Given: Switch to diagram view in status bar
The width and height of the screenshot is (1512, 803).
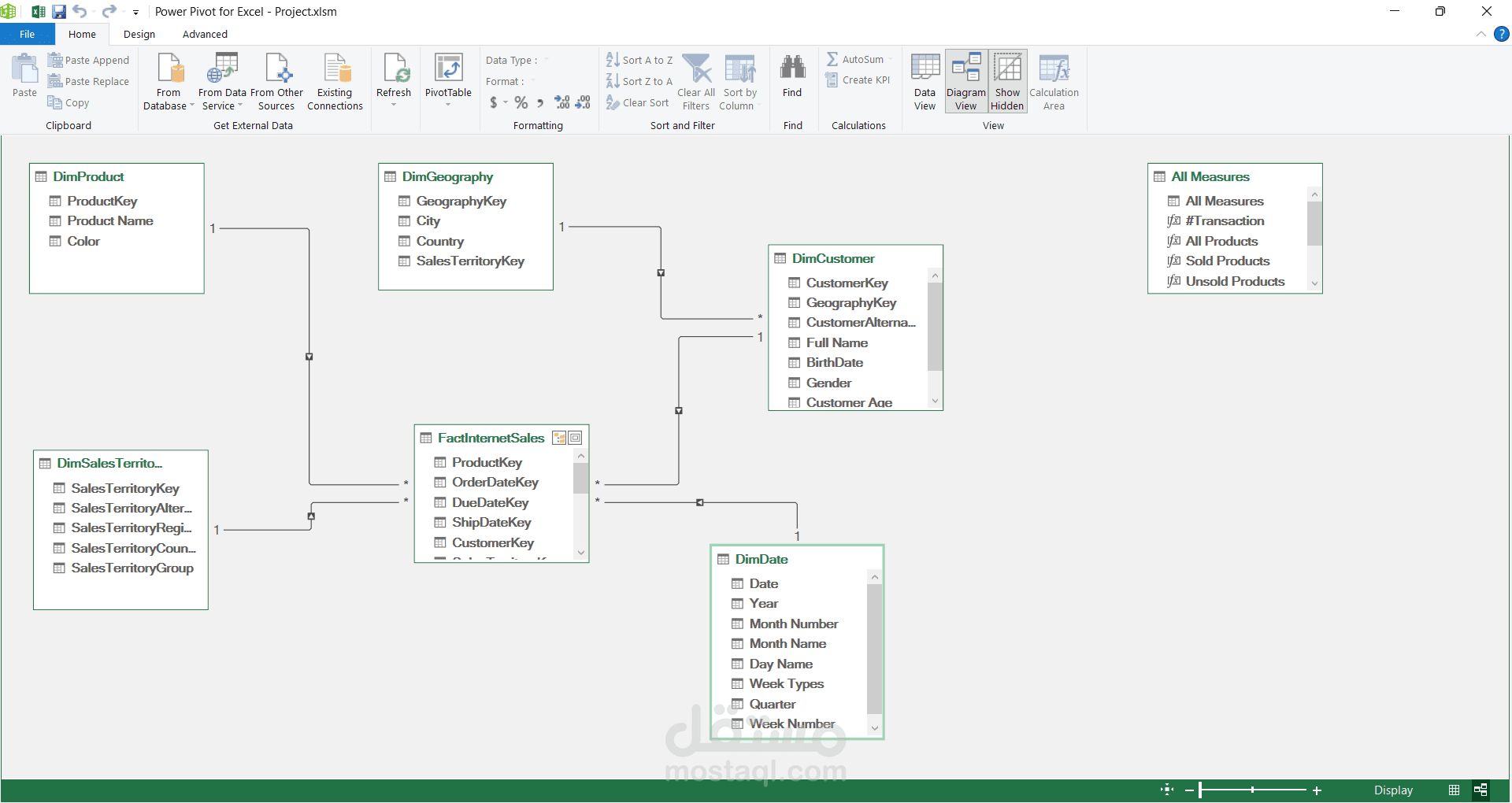Looking at the screenshot, I should [1480, 790].
